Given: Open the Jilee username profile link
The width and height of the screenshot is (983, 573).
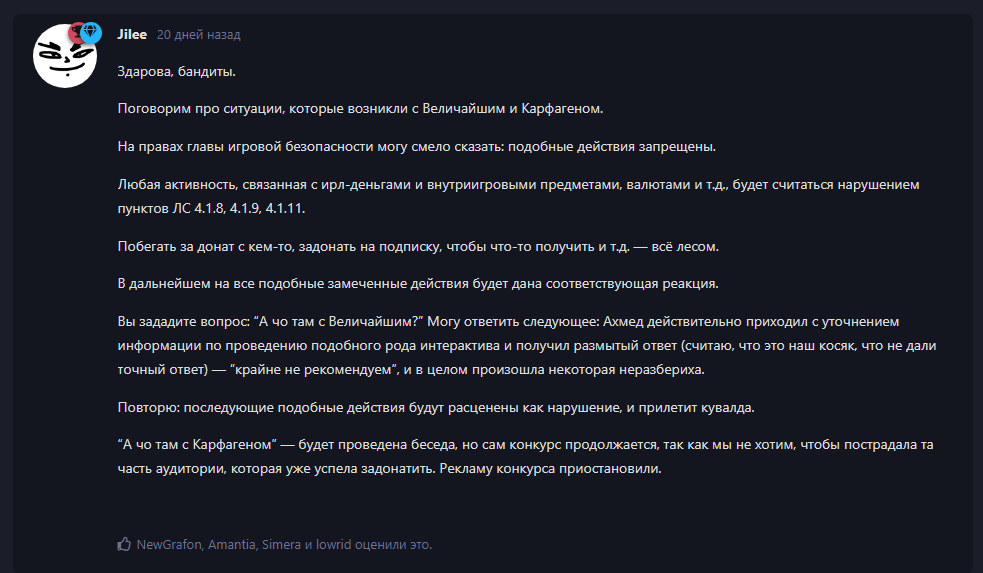Looking at the screenshot, I should click(x=132, y=34).
